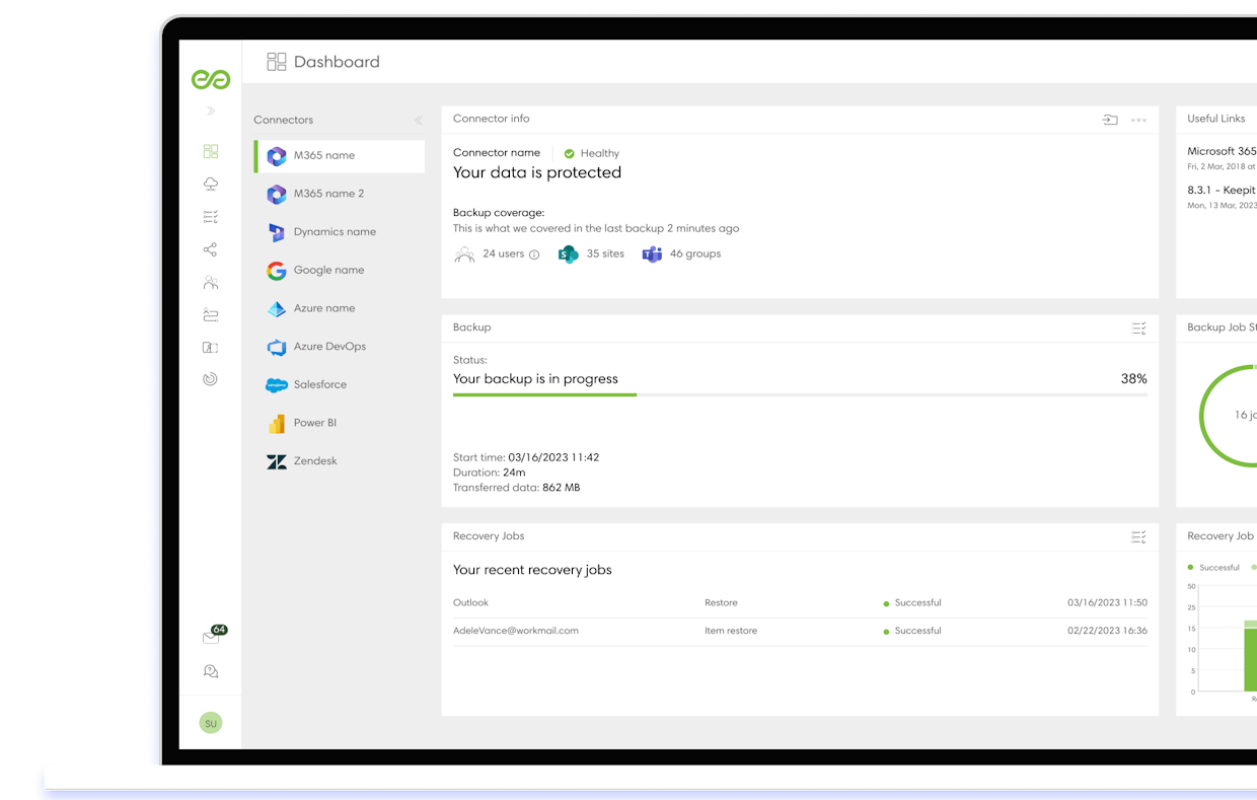The width and height of the screenshot is (1257, 800).
Task: Click the SharePoint icon beside 35 sites
Action: 568,254
